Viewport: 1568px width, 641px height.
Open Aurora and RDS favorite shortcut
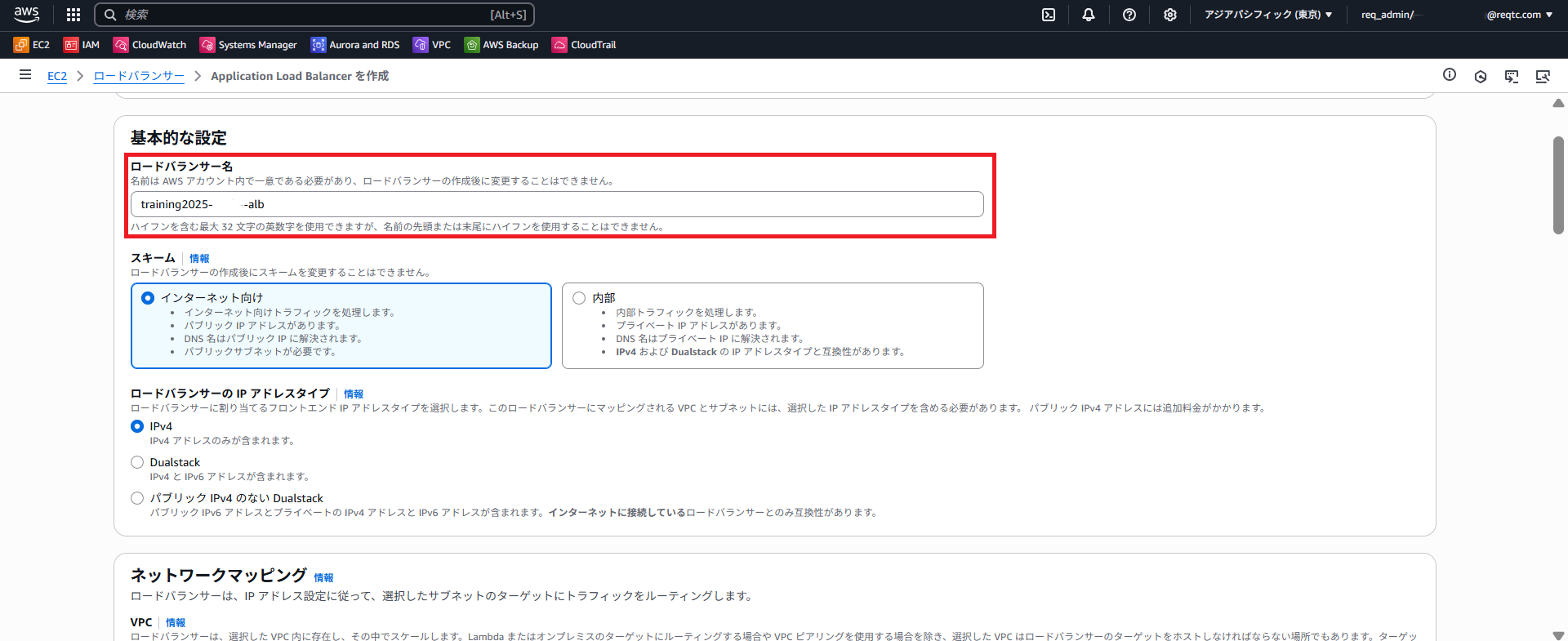coord(355,45)
